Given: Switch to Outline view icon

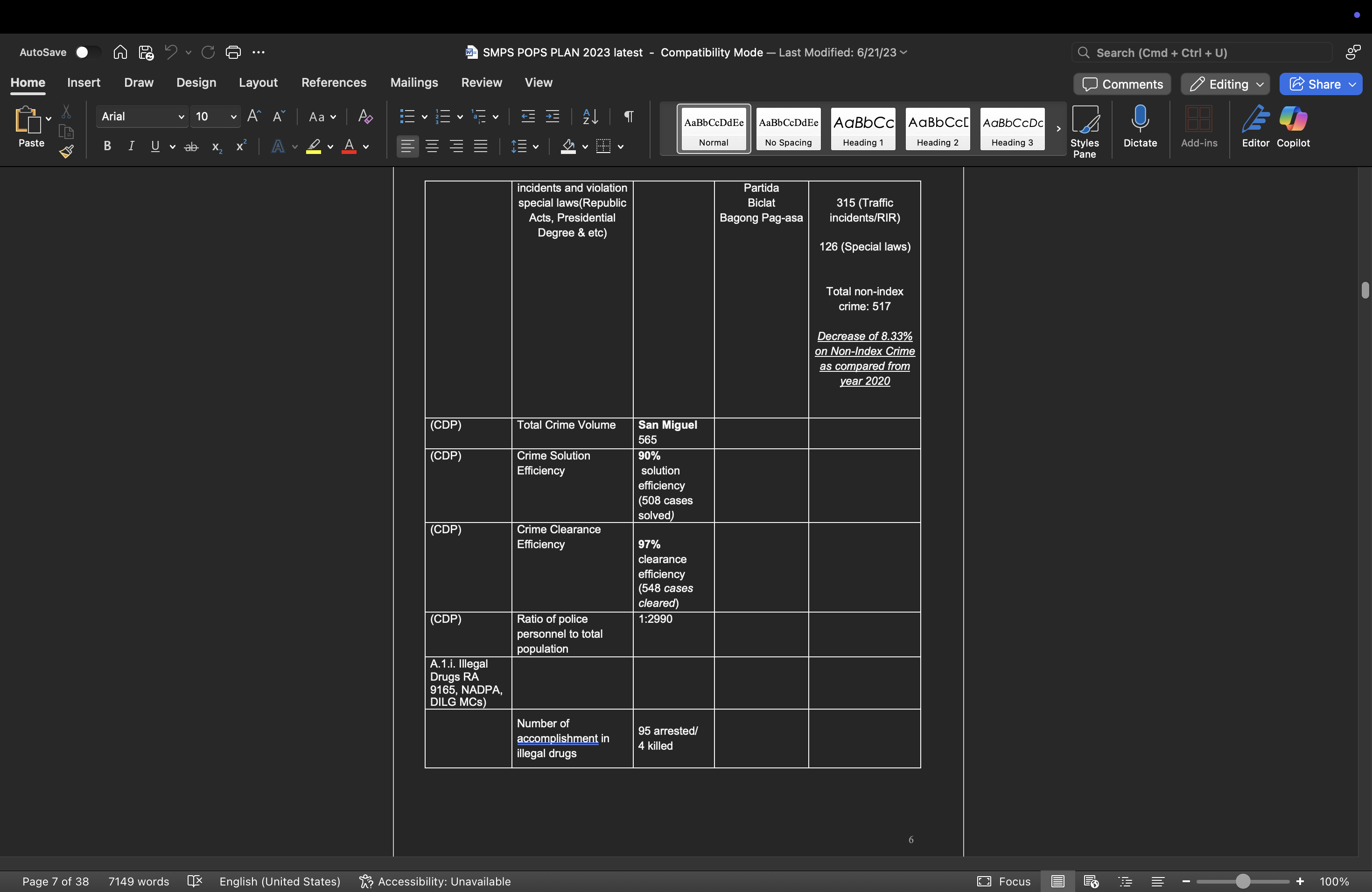Looking at the screenshot, I should 1125,881.
